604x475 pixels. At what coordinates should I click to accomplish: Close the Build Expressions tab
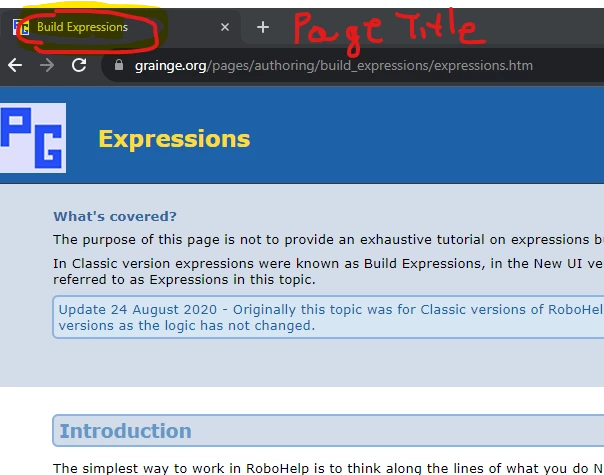[225, 27]
